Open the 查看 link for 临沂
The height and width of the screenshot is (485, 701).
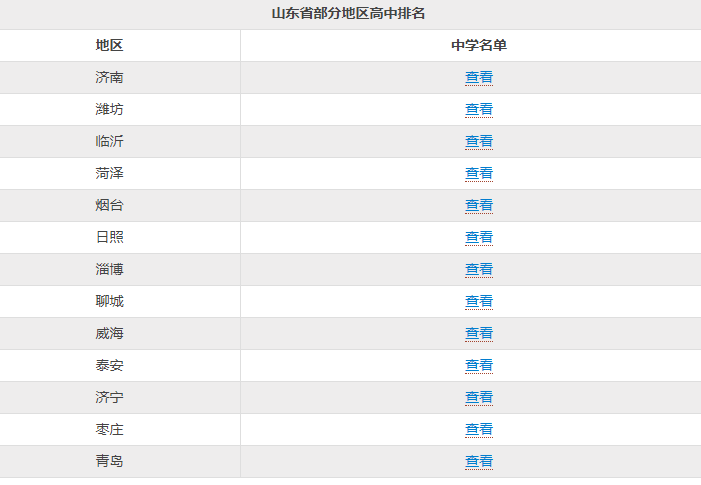click(x=479, y=142)
